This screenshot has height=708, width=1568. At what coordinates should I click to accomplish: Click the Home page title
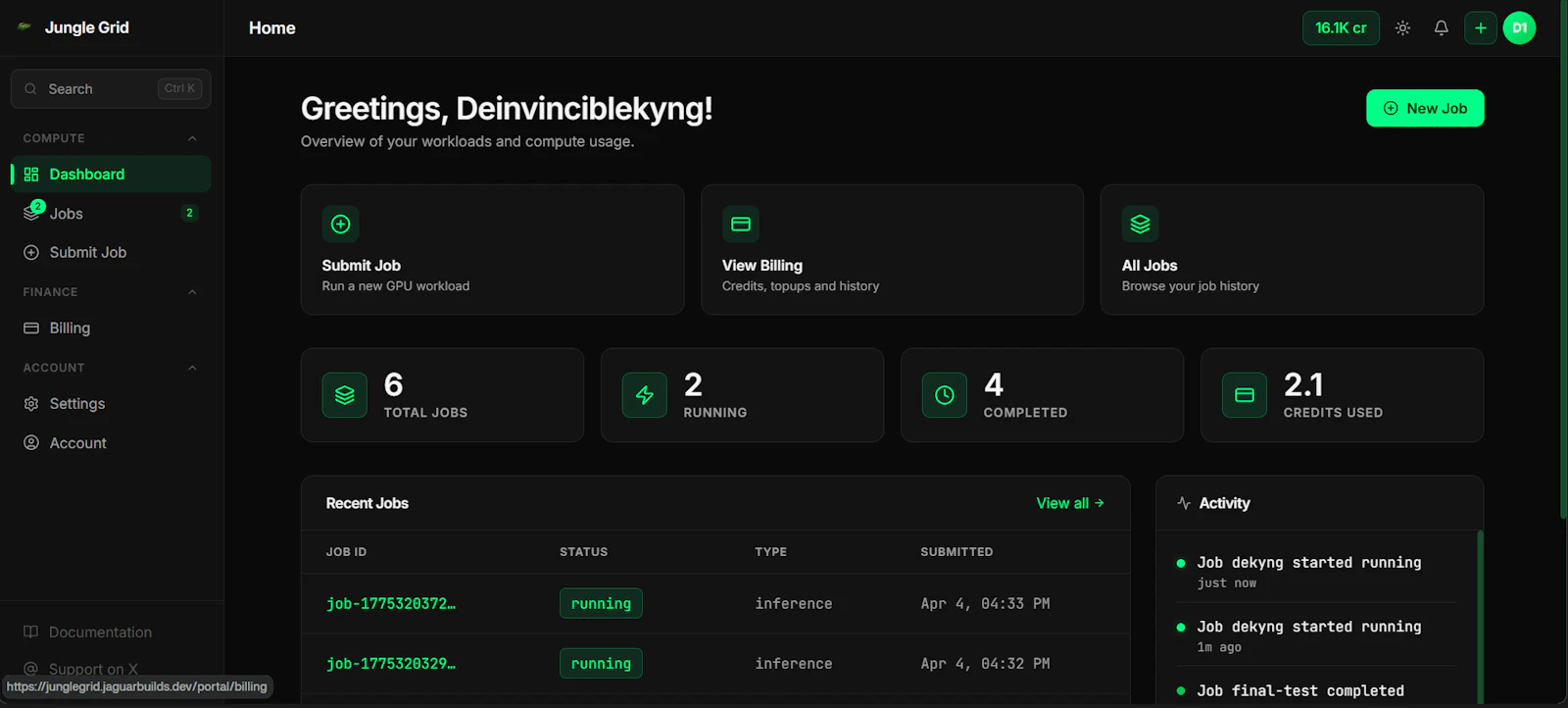click(x=272, y=28)
